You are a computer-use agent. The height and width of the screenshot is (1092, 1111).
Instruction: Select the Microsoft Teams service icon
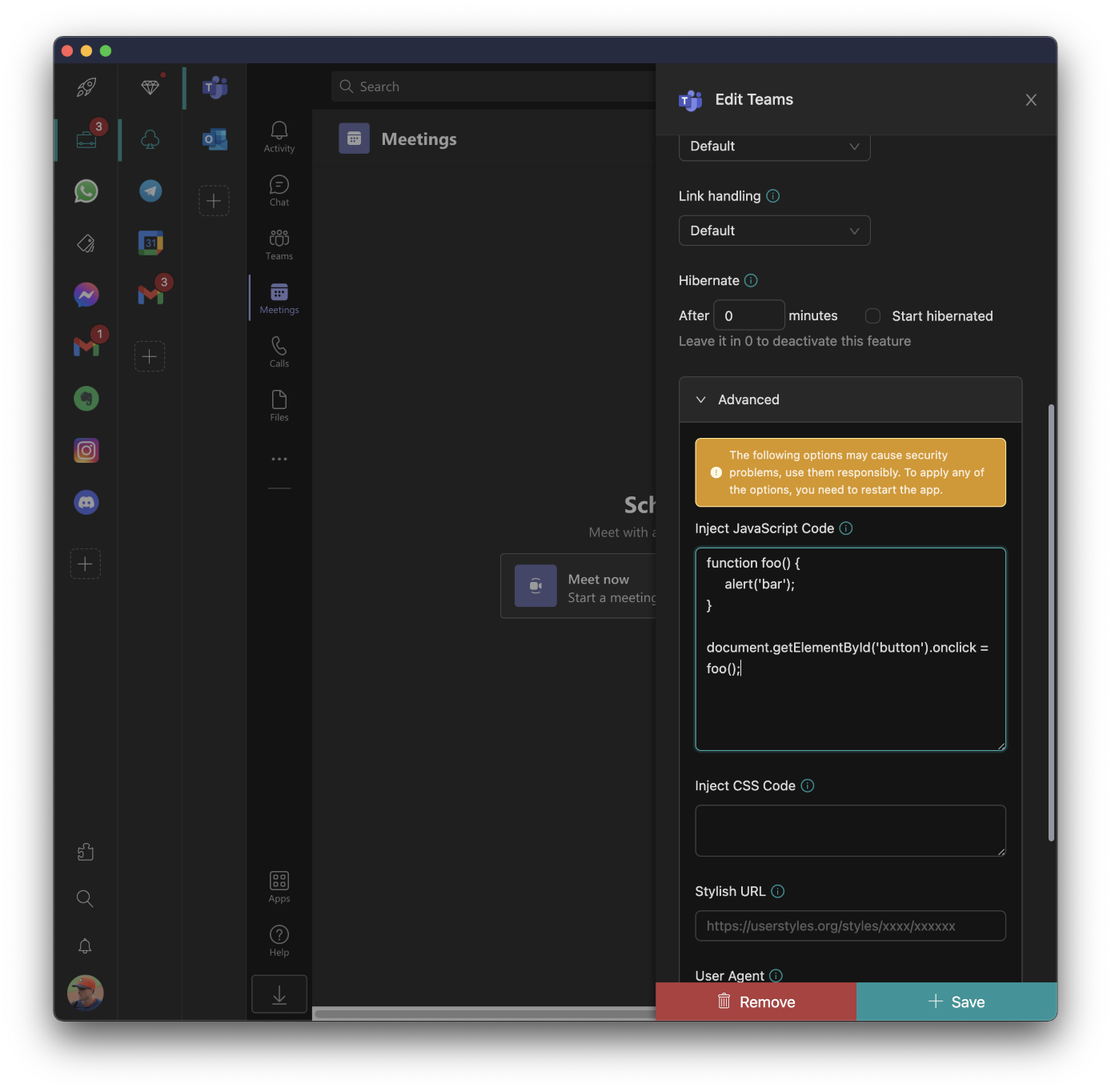tap(215, 87)
